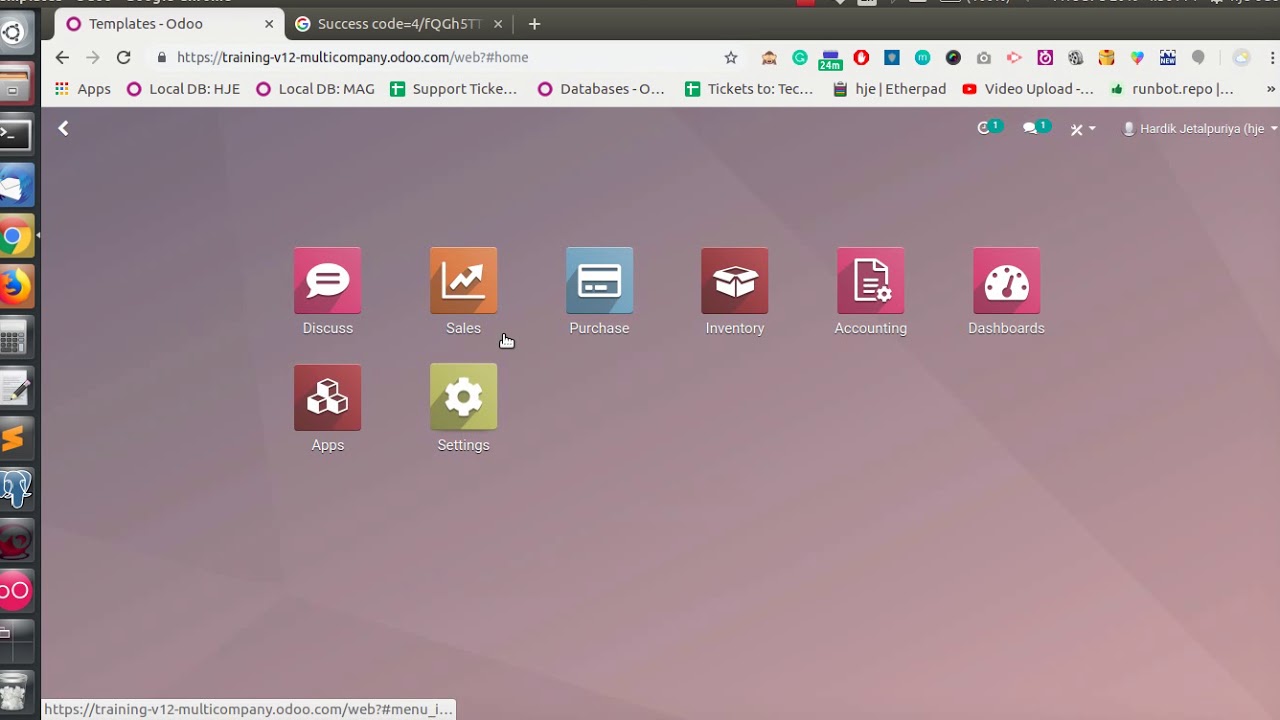The image size is (1280, 720).
Task: Open the text editor from the dock
Action: pos(15,389)
